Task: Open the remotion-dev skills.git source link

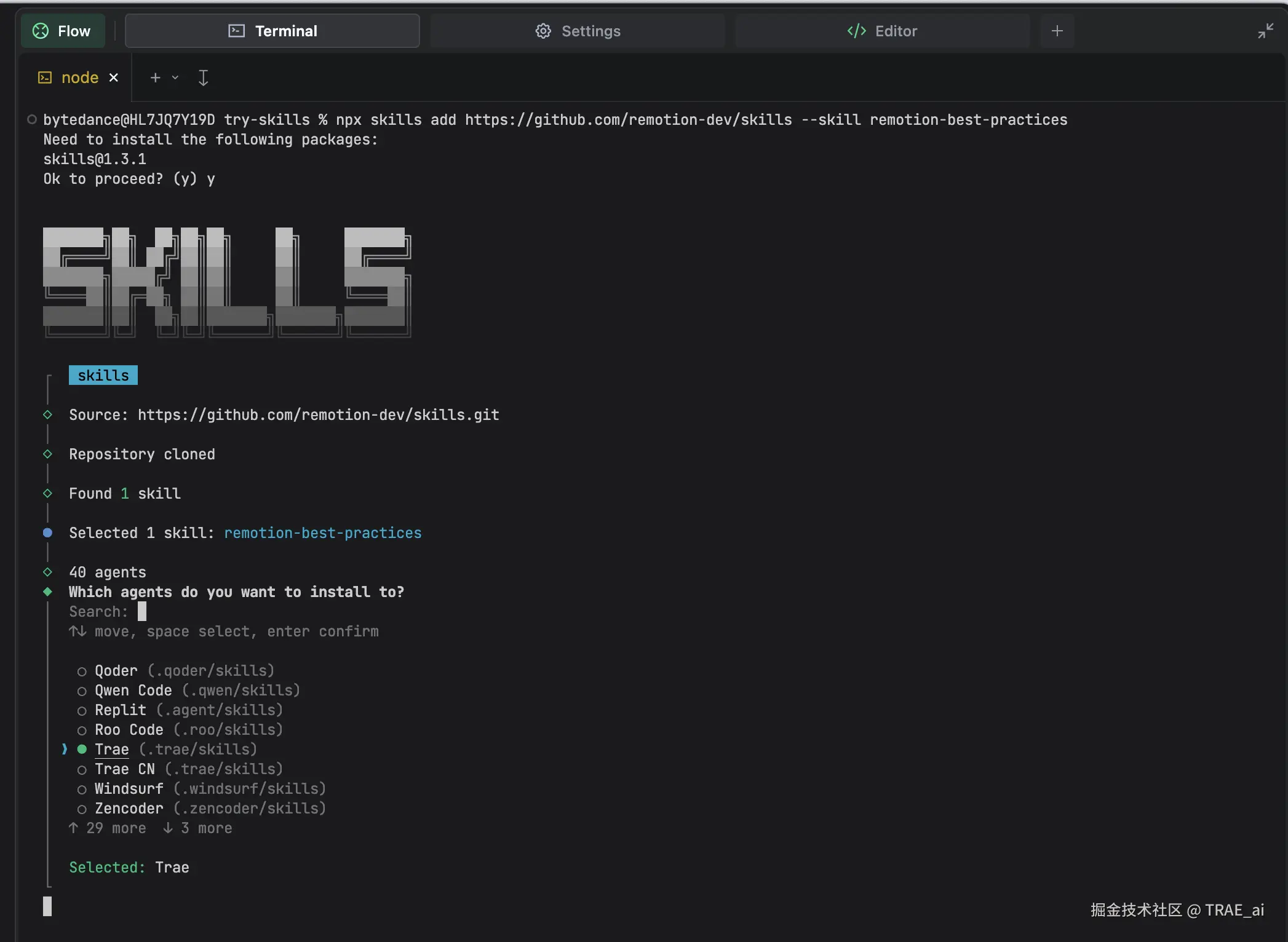Action: click(318, 415)
